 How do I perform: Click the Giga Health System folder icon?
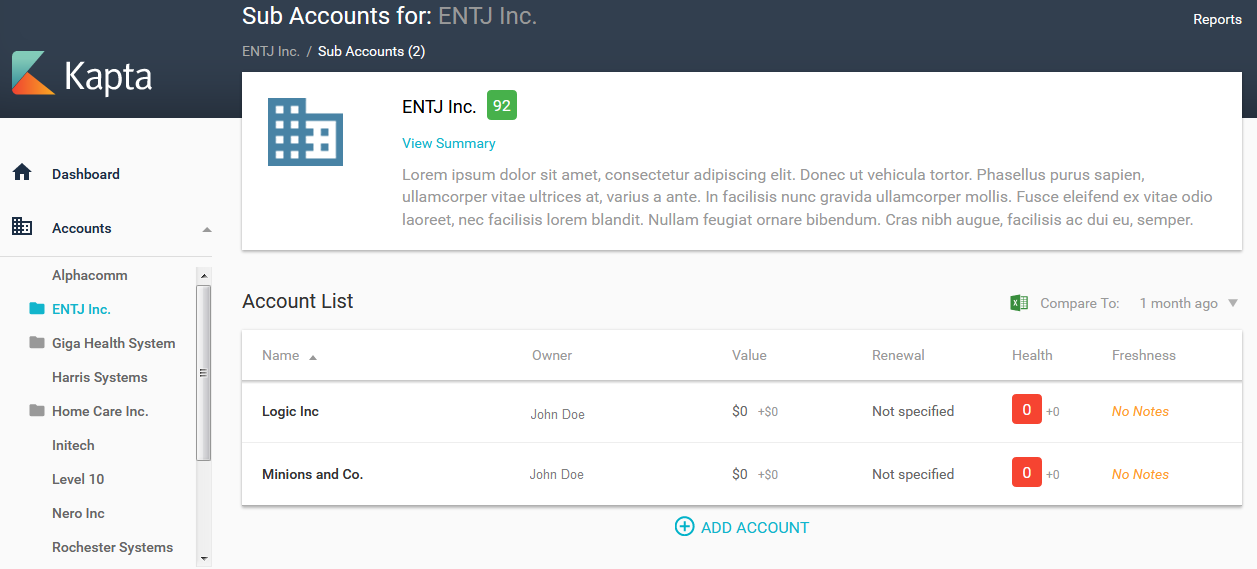tap(37, 343)
